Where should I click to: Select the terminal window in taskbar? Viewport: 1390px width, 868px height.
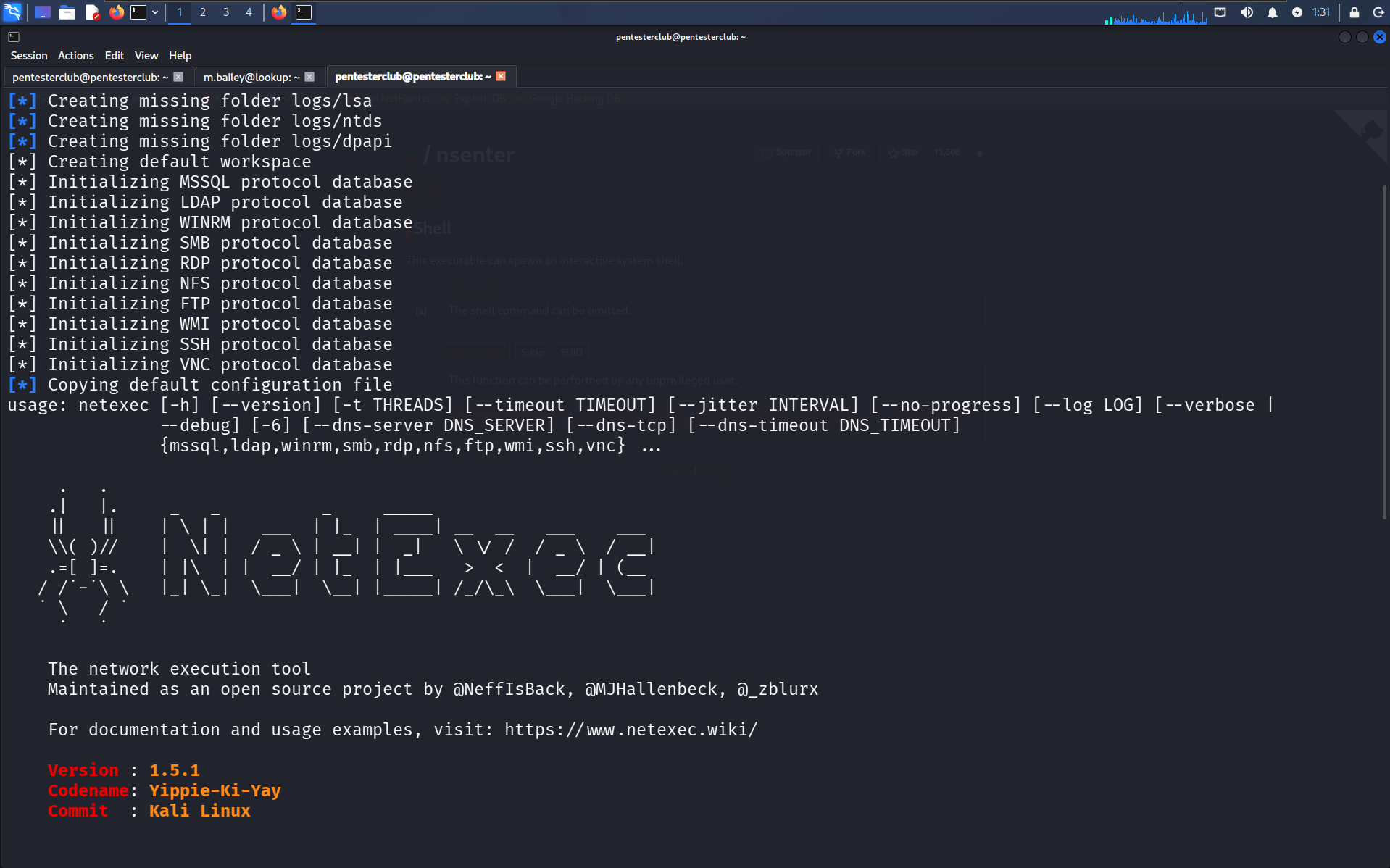304,12
